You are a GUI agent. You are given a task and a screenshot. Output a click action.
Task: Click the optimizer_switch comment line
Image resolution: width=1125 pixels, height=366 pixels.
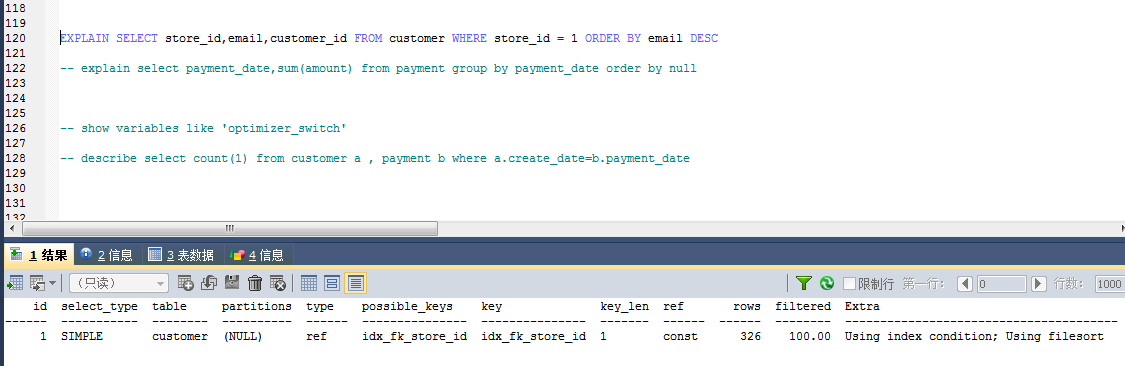tap(204, 128)
